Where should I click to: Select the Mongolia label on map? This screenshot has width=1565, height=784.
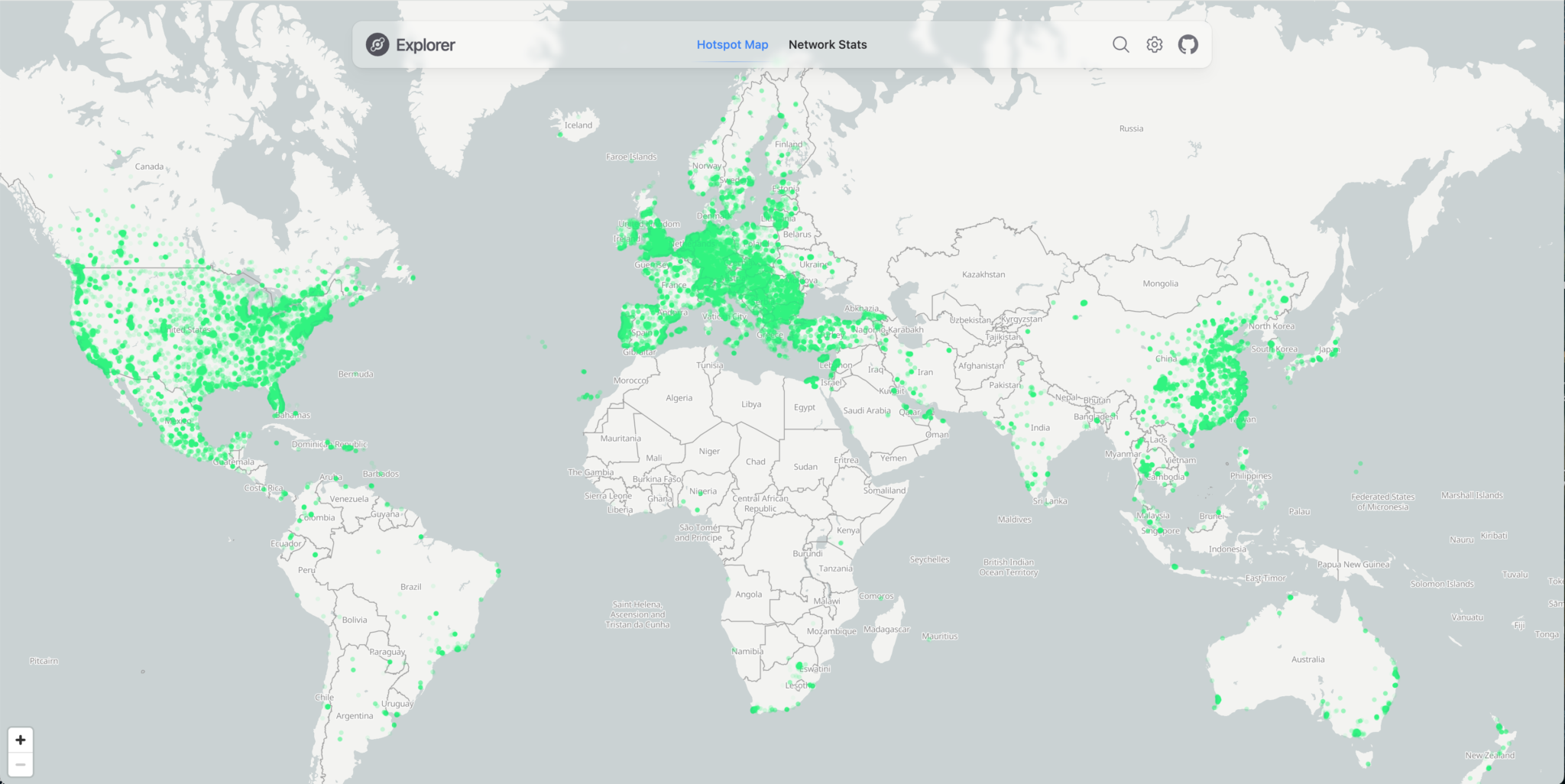click(x=1160, y=283)
